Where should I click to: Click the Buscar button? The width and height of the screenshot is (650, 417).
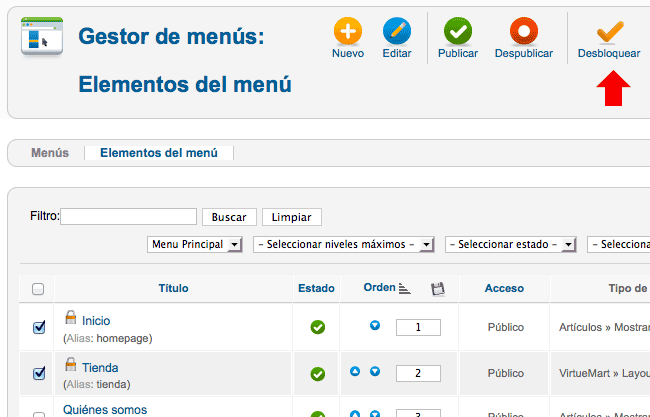tap(229, 217)
